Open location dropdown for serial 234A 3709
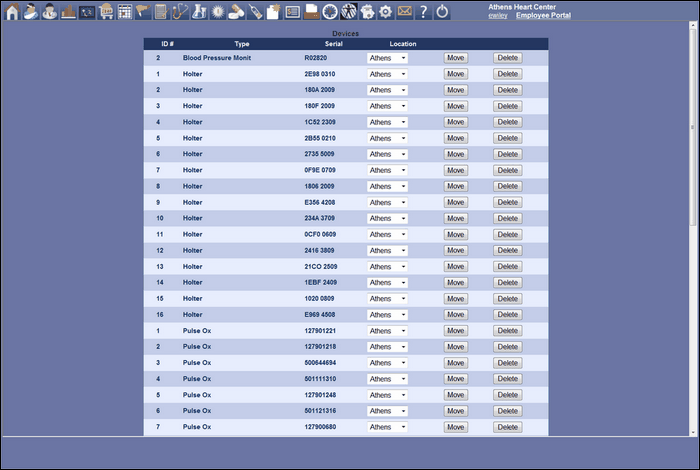This screenshot has width=700, height=470. pos(387,218)
